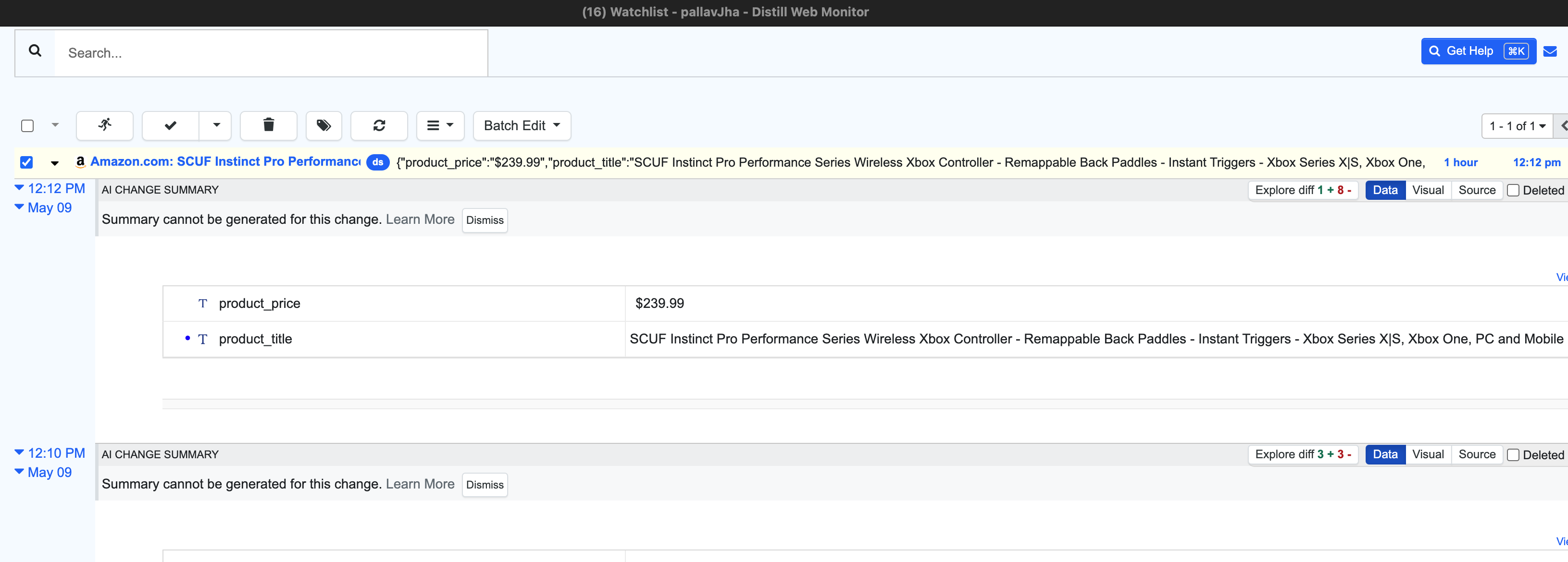Click the search magnifier icon

pyautogui.click(x=35, y=51)
